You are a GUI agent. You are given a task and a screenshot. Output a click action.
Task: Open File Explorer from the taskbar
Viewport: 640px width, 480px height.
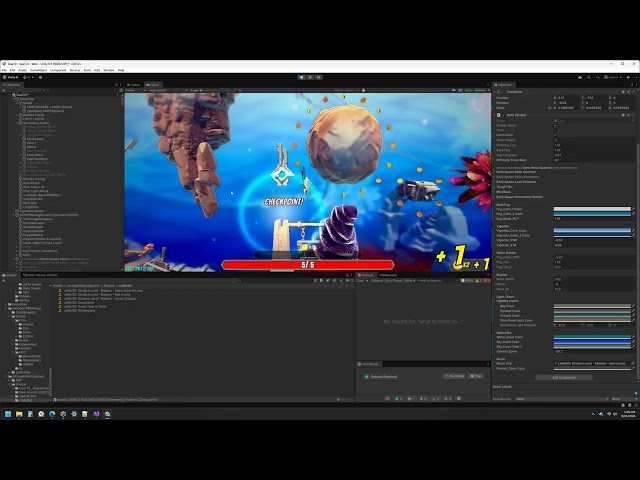tap(19, 414)
